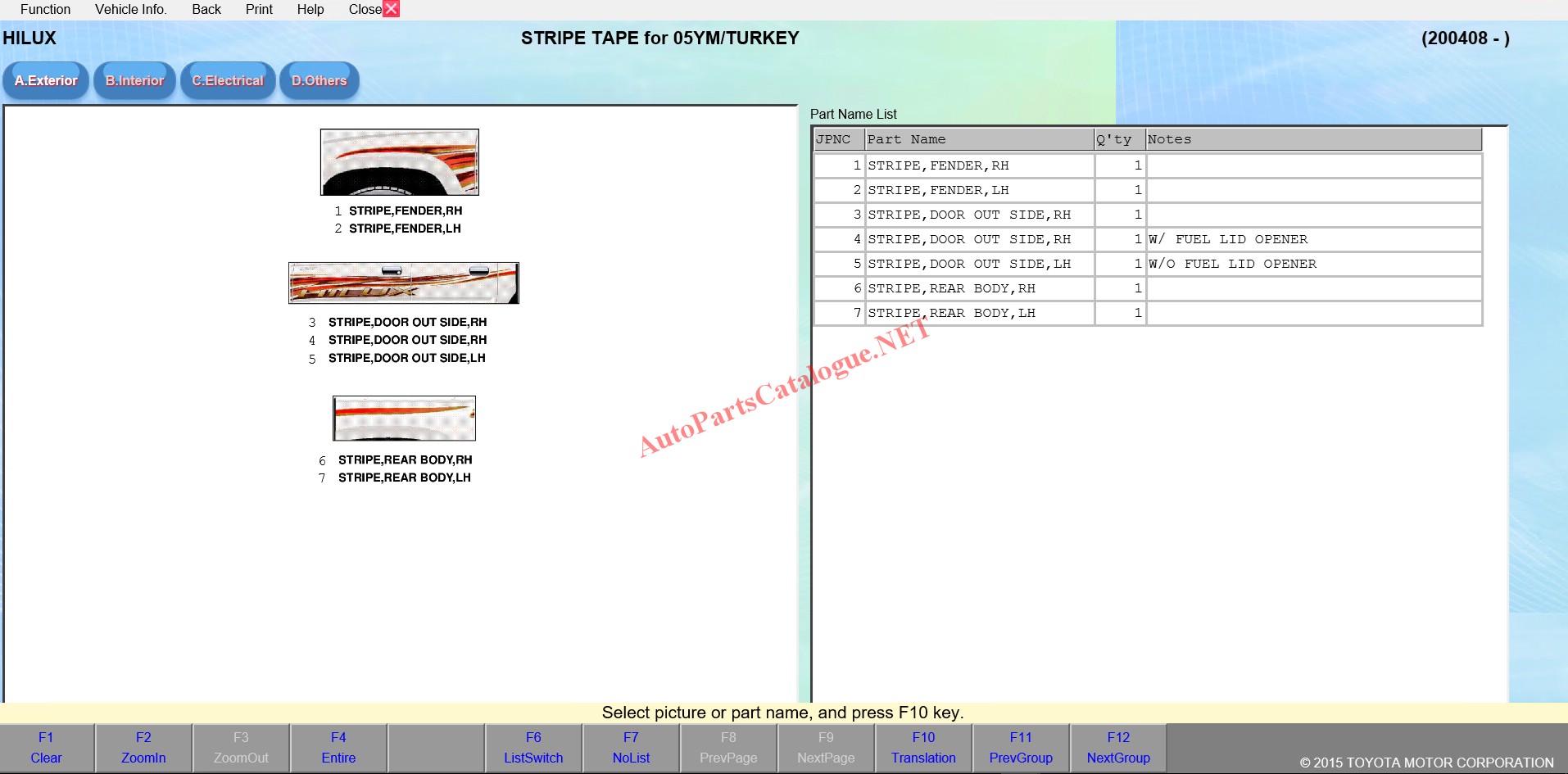Switch to the A.Exterior tab
Screen dimensions: 1568x774
46,81
